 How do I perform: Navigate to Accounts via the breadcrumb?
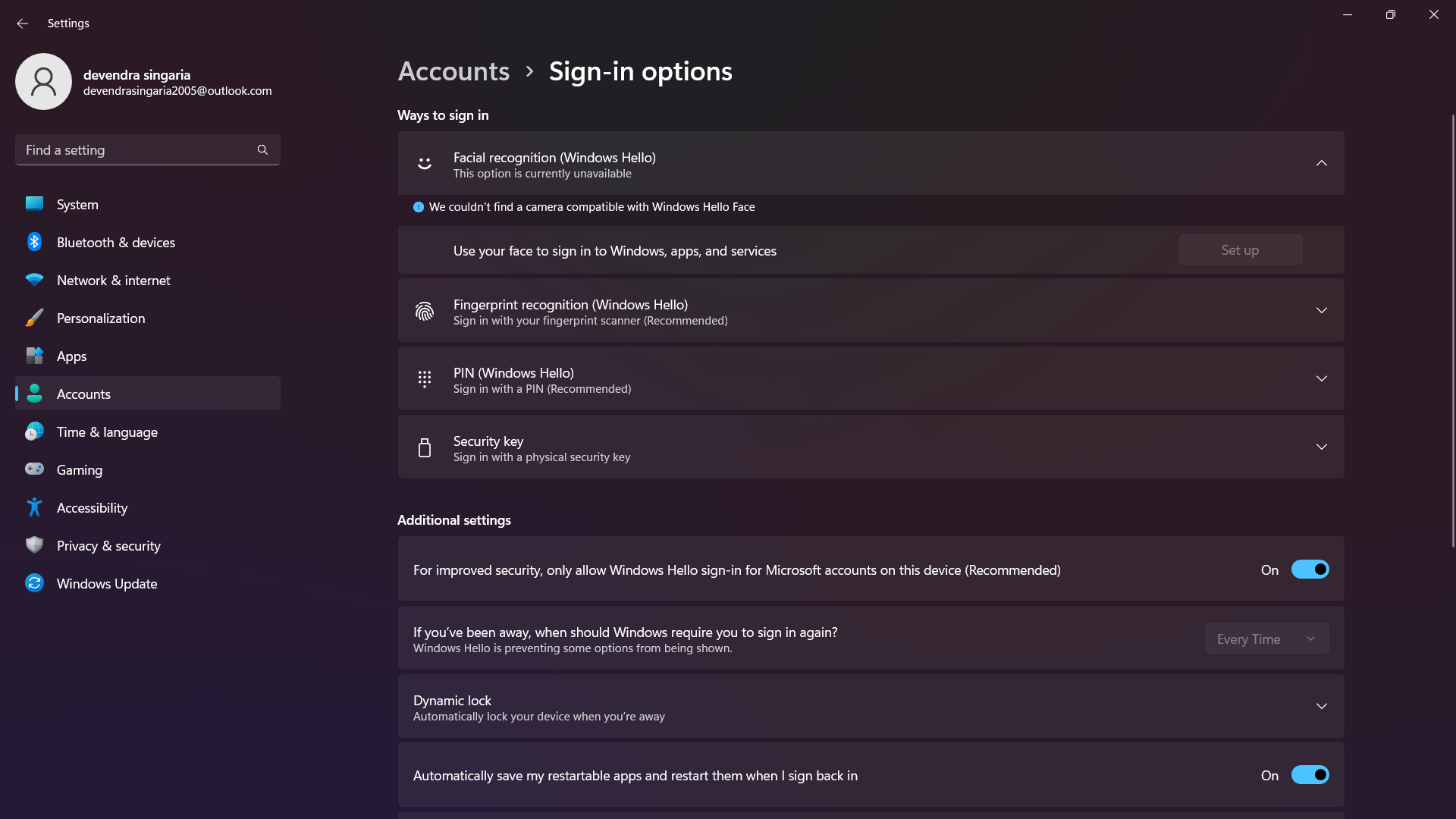click(453, 71)
